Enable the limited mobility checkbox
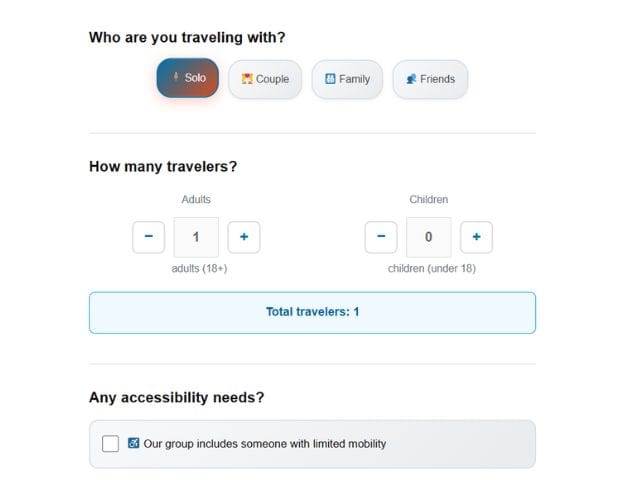The image size is (640, 480). [x=110, y=443]
